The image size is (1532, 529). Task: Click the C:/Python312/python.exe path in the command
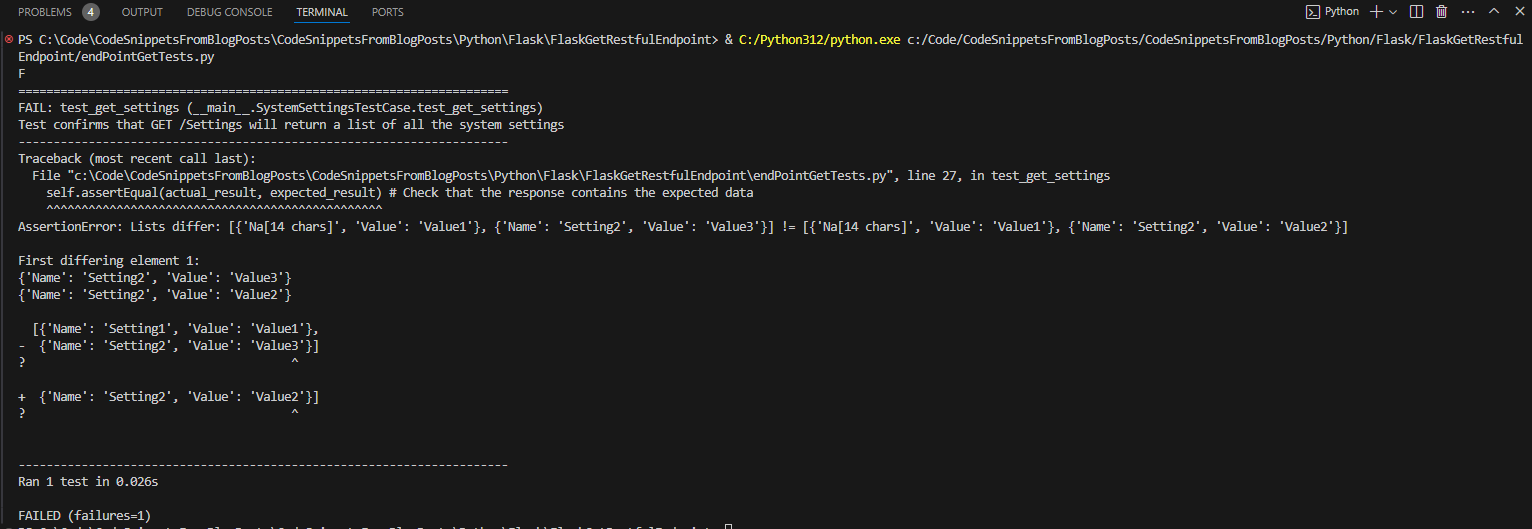818,40
